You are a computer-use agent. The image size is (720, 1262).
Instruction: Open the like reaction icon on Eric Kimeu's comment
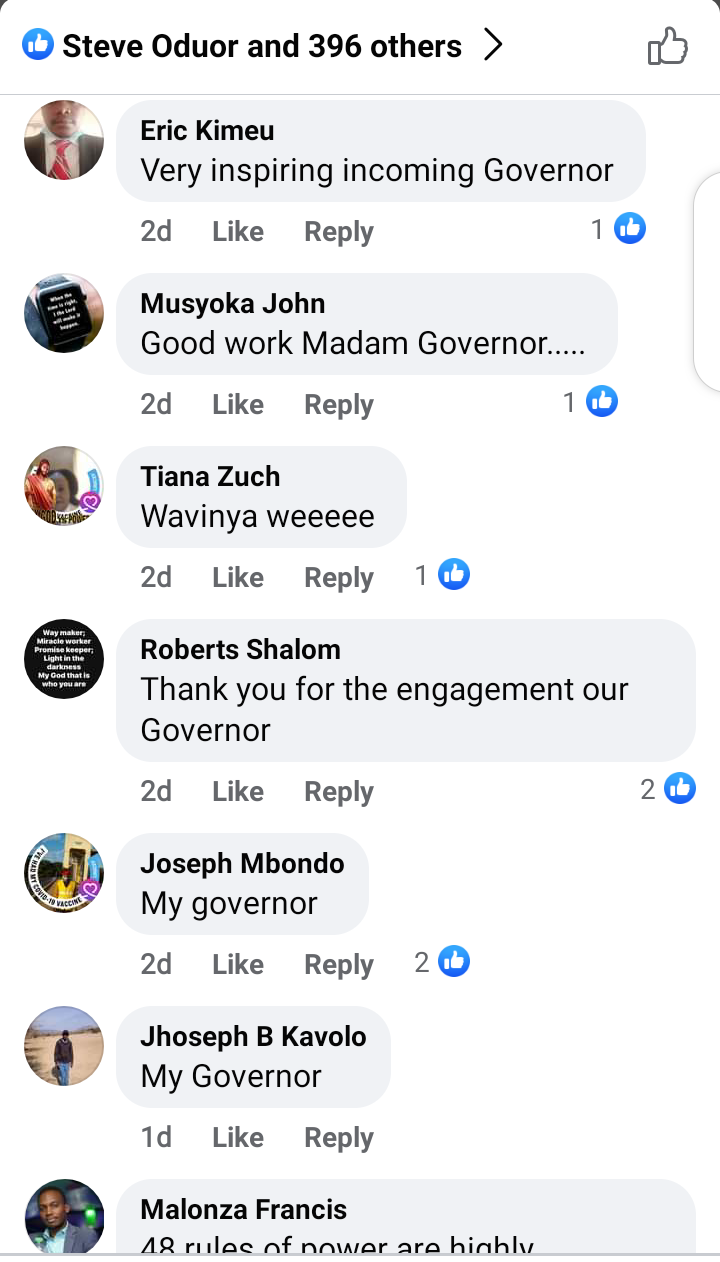(630, 229)
